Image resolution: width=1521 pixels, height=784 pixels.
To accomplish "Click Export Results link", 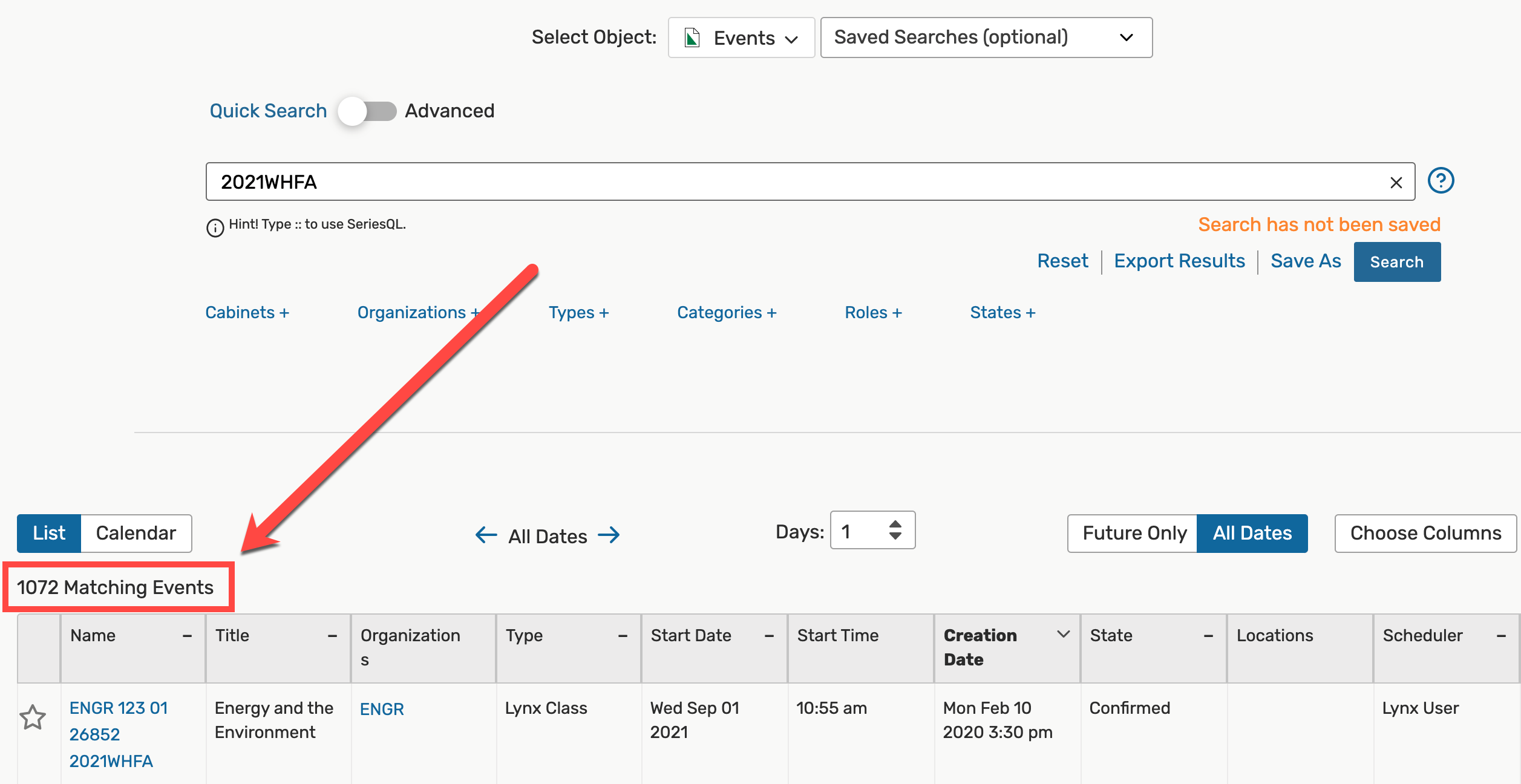I will point(1179,261).
